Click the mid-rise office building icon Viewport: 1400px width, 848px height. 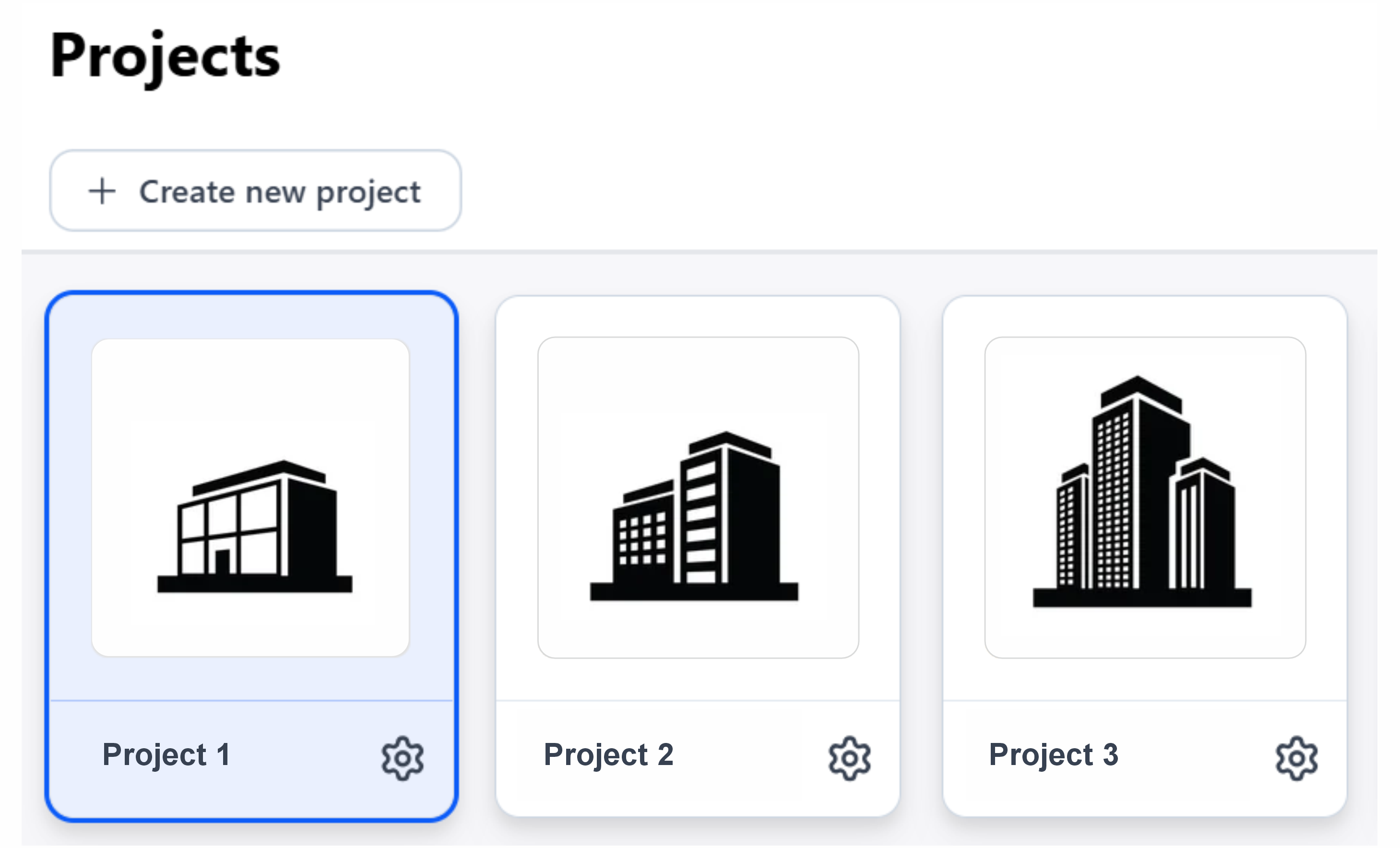(694, 517)
